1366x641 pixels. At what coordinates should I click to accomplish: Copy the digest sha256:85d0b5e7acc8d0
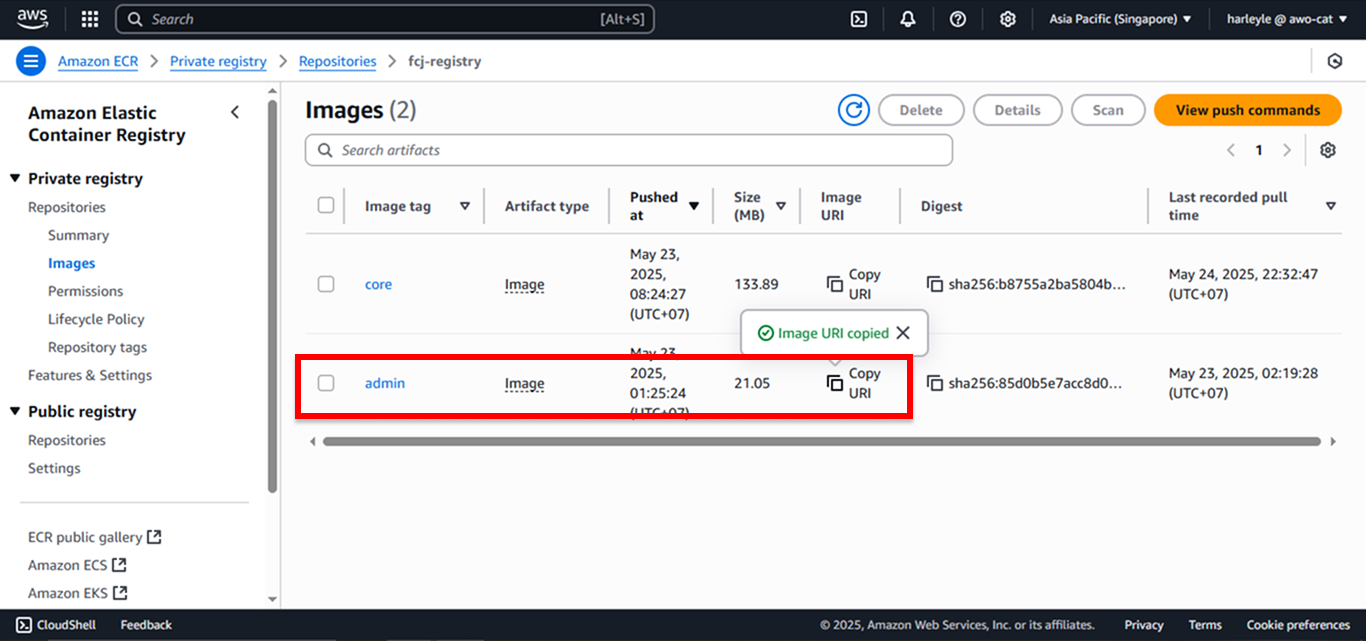[935, 383]
